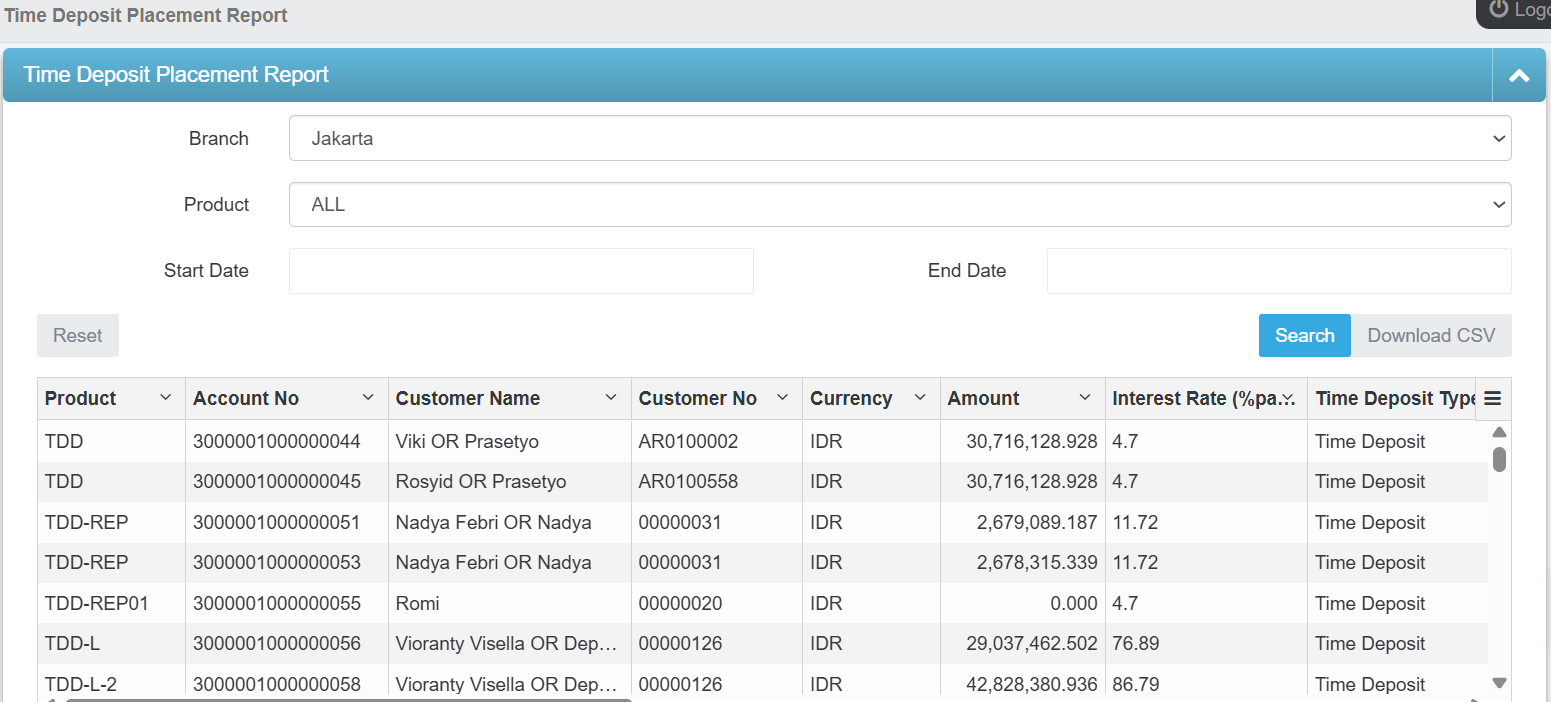Select the row for account 3000001000000044

600,441
